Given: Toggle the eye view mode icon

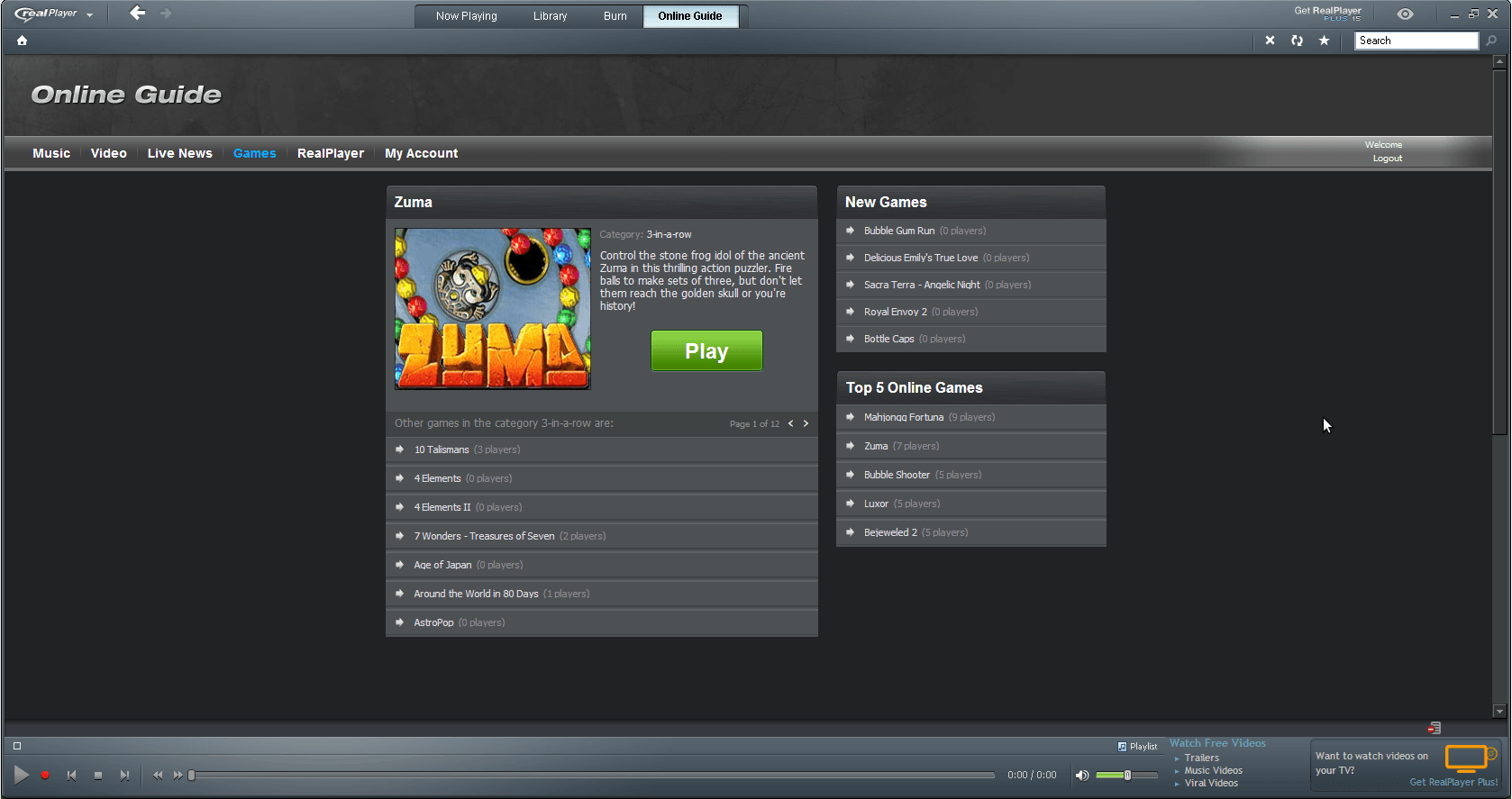Looking at the screenshot, I should pos(1405,14).
